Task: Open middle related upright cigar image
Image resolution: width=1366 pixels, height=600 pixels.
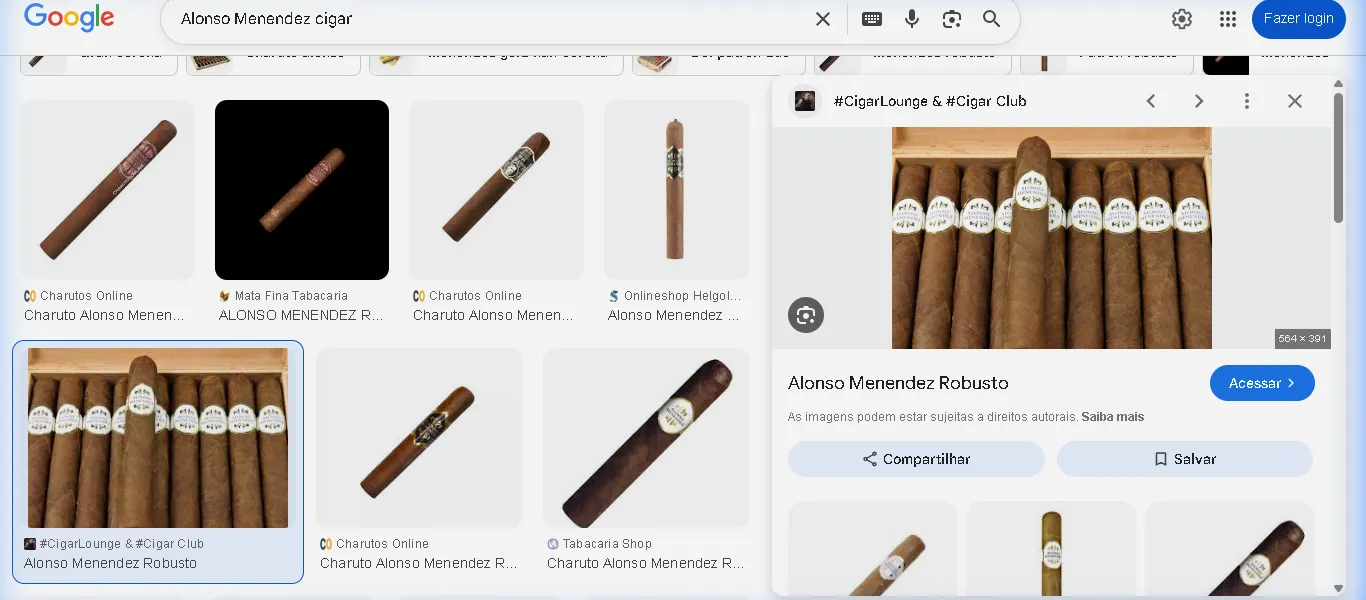Action: (1051, 548)
